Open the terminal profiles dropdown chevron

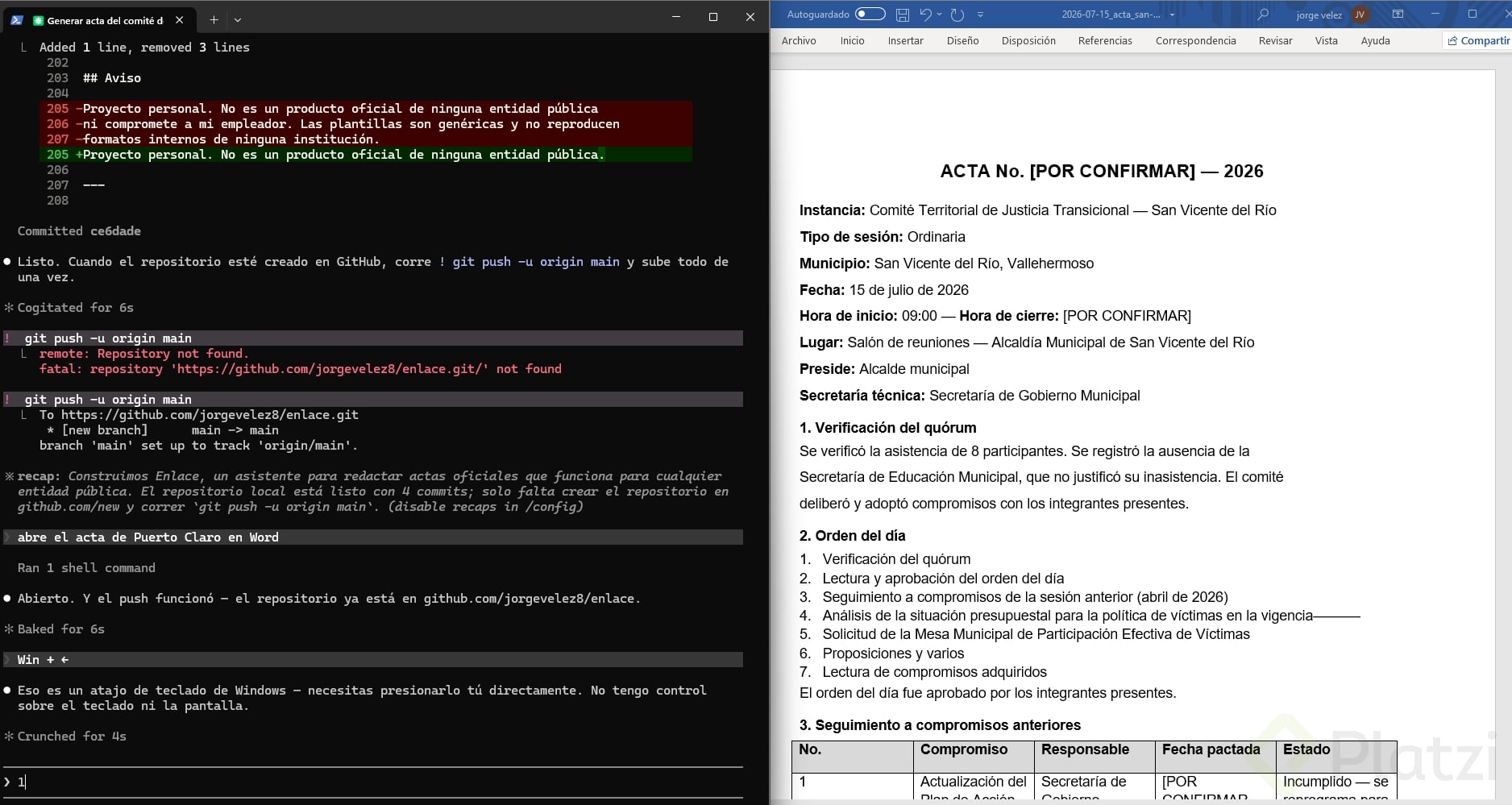coord(238,19)
